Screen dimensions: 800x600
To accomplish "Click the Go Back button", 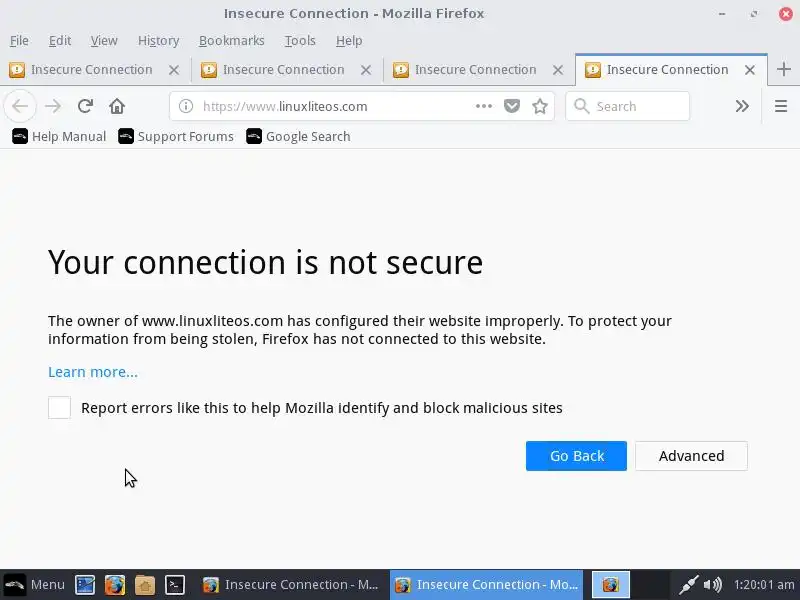I will [x=576, y=456].
